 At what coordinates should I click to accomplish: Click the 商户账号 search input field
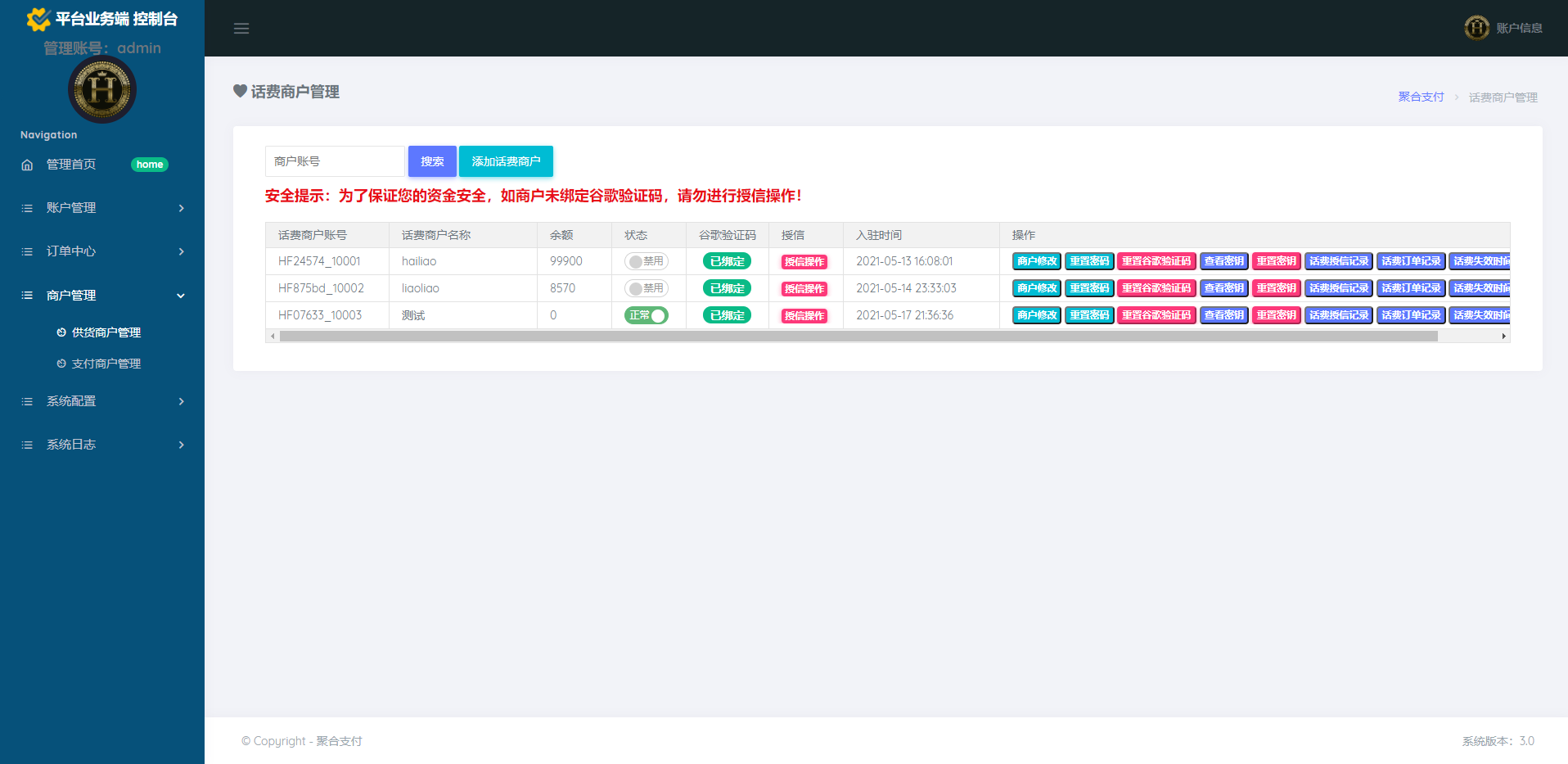[334, 161]
